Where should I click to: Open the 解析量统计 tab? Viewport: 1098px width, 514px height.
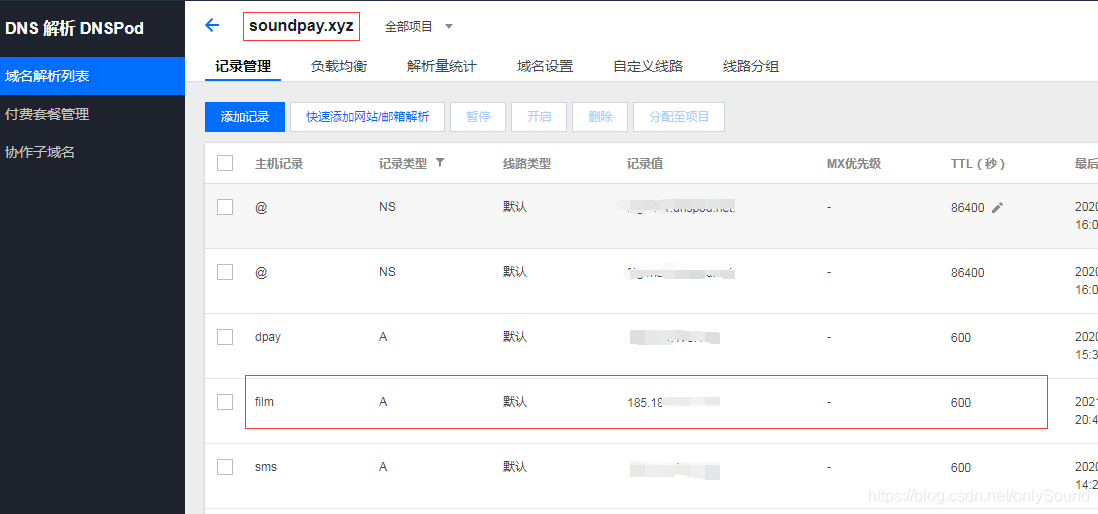[x=441, y=66]
